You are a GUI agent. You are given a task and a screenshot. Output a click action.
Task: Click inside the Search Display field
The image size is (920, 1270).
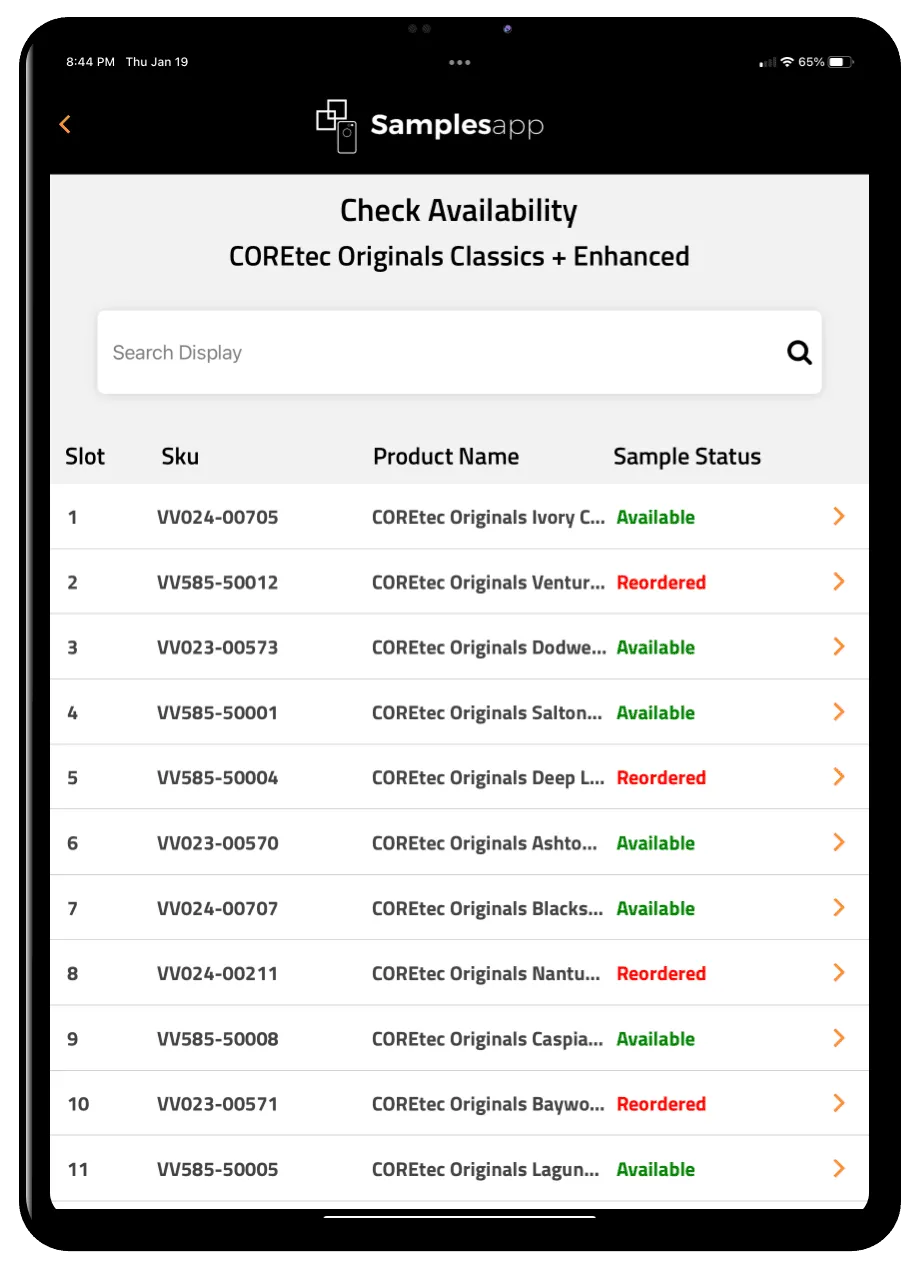[x=440, y=352]
